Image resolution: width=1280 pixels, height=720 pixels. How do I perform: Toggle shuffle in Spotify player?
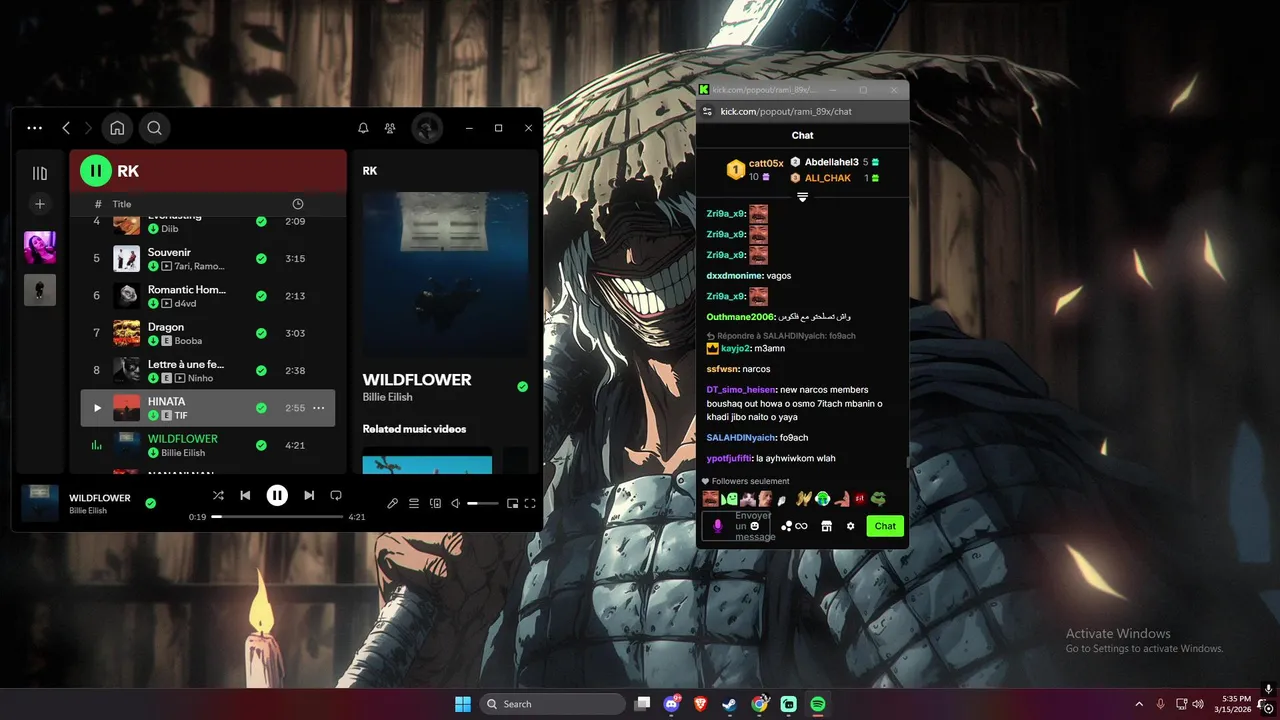coord(218,495)
